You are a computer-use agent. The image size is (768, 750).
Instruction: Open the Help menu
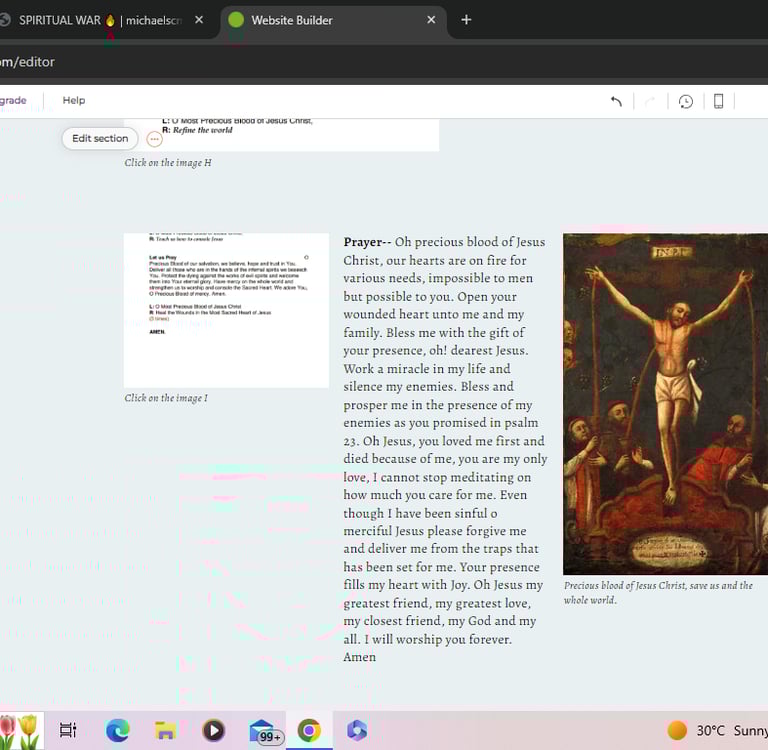tap(74, 100)
